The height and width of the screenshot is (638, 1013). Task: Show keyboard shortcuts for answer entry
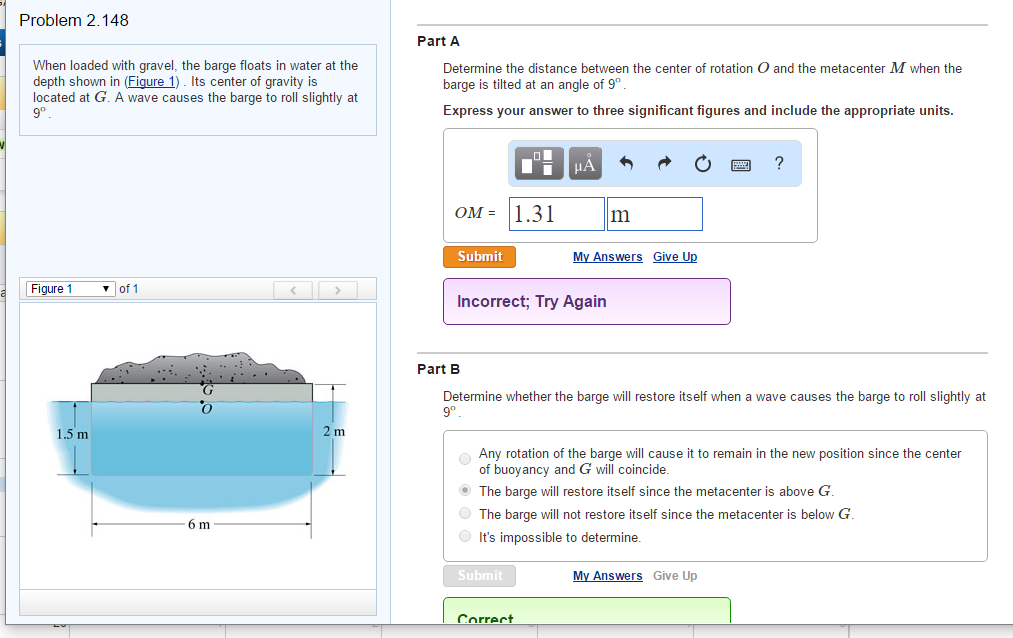[x=741, y=163]
